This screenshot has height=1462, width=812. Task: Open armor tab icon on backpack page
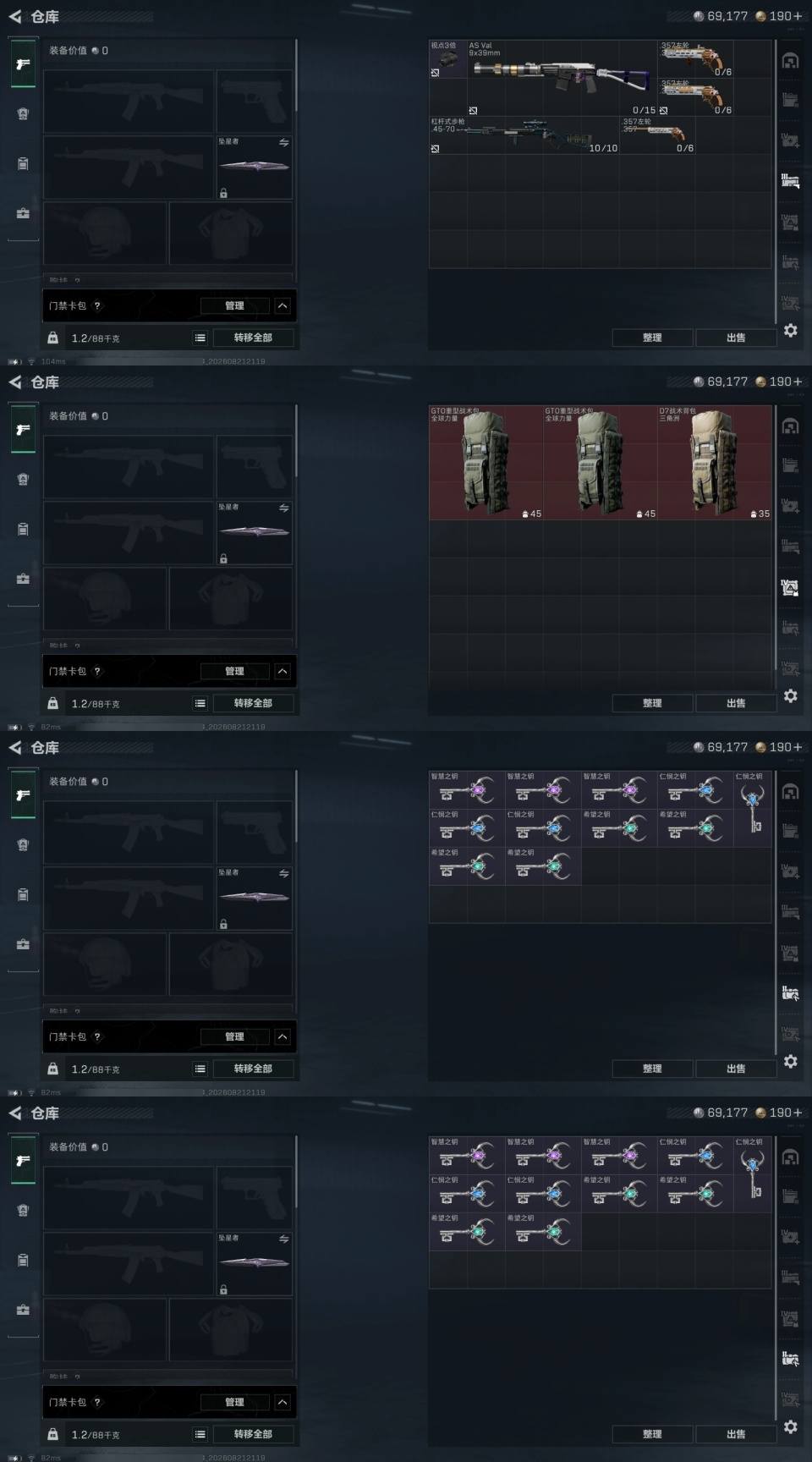pyautogui.click(x=23, y=480)
